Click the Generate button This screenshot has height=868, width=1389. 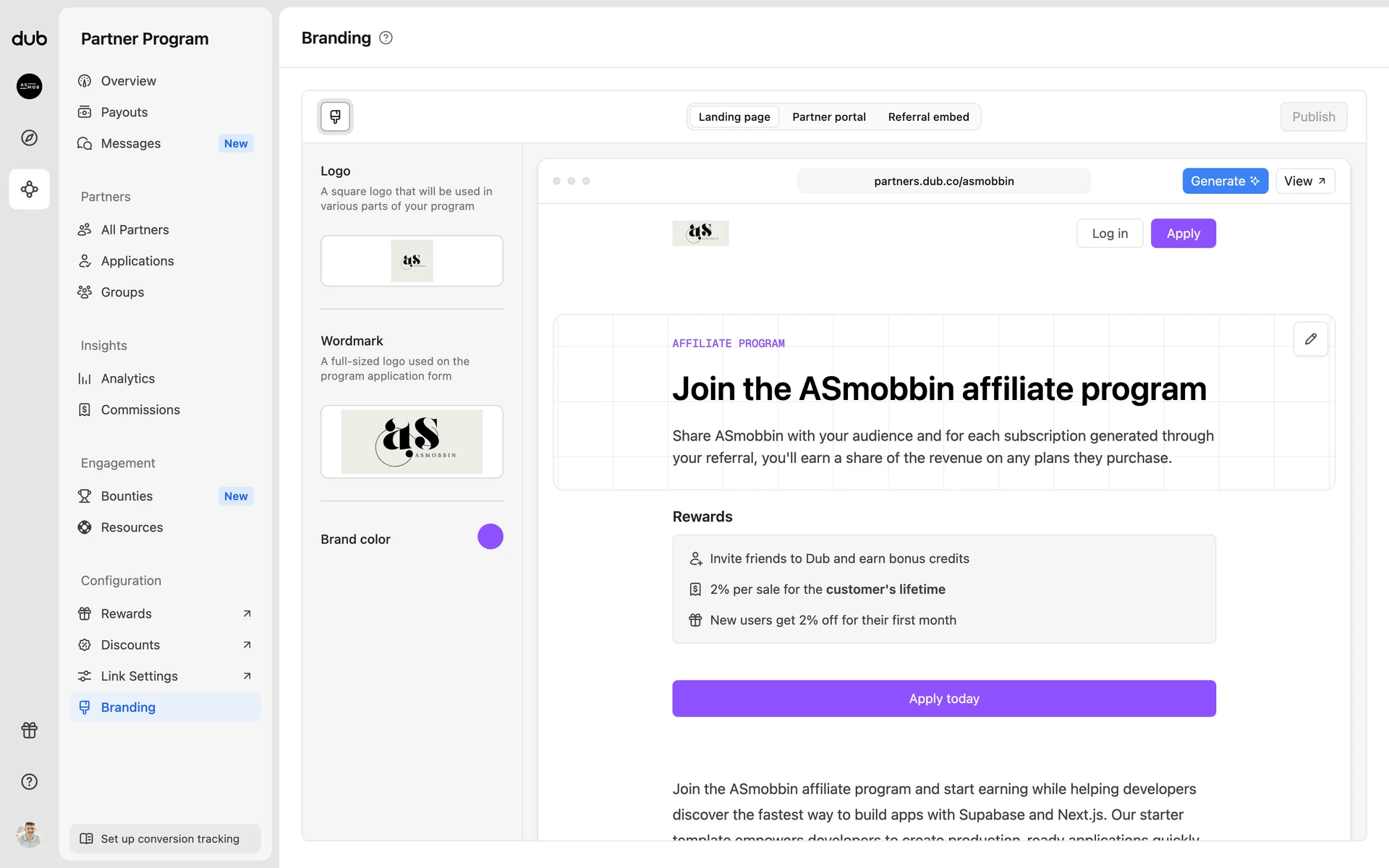[x=1225, y=181]
